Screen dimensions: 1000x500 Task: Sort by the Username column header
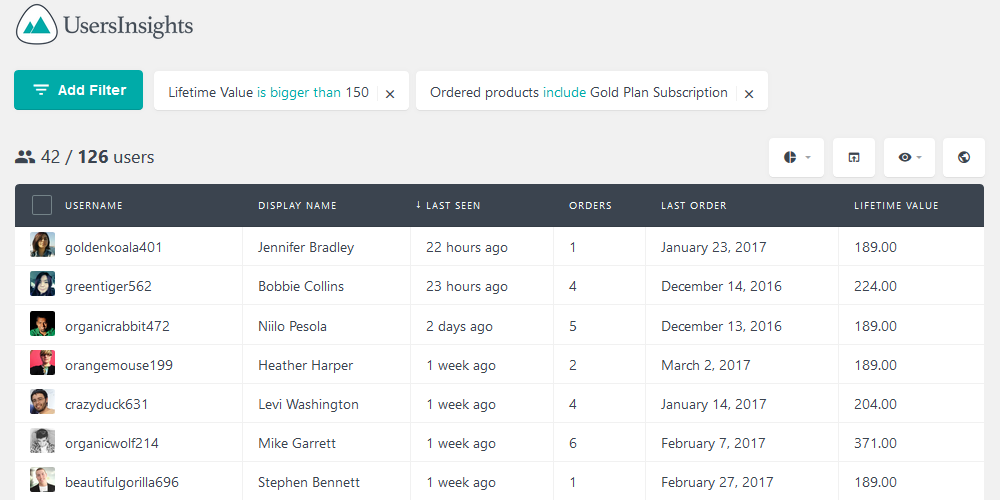[x=94, y=205]
